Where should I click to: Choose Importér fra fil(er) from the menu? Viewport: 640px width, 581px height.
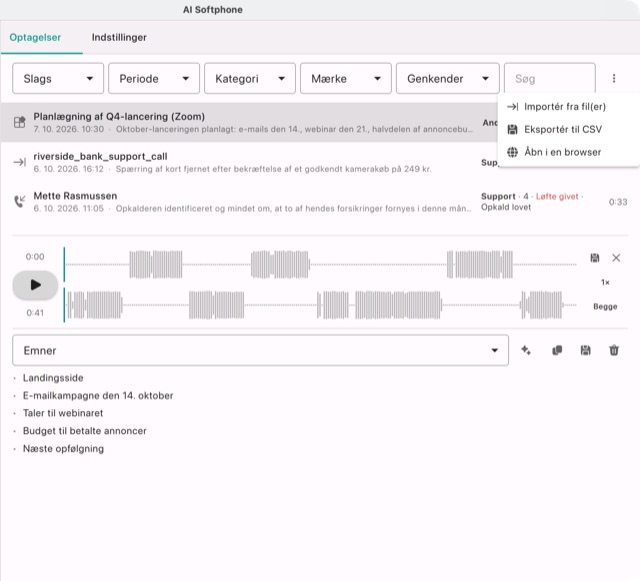coord(568,107)
